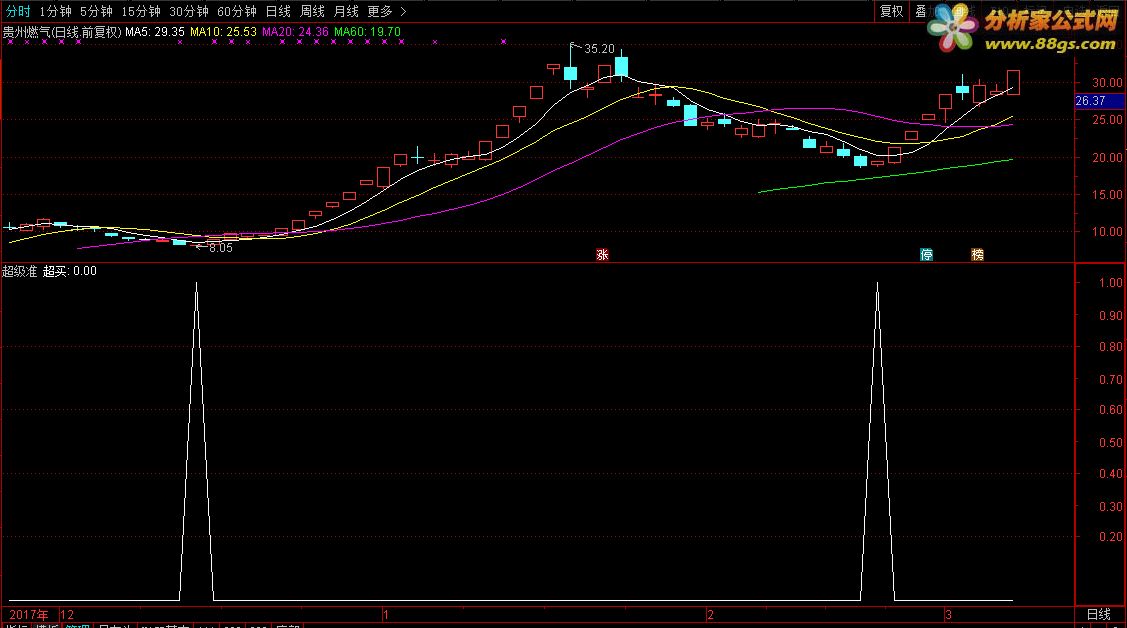This screenshot has height=628, width=1127.
Task: Click the MA60: 19.70 indicator label
Action: pyautogui.click(x=367, y=32)
